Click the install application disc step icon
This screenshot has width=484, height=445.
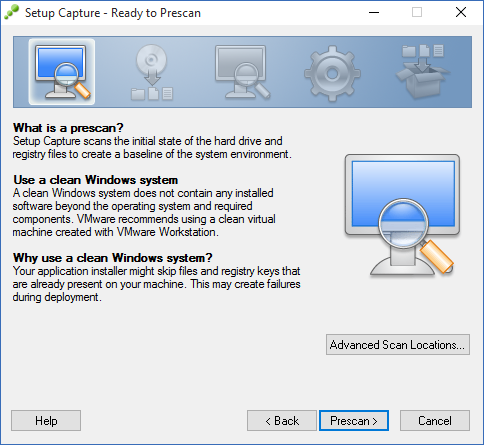(x=152, y=72)
